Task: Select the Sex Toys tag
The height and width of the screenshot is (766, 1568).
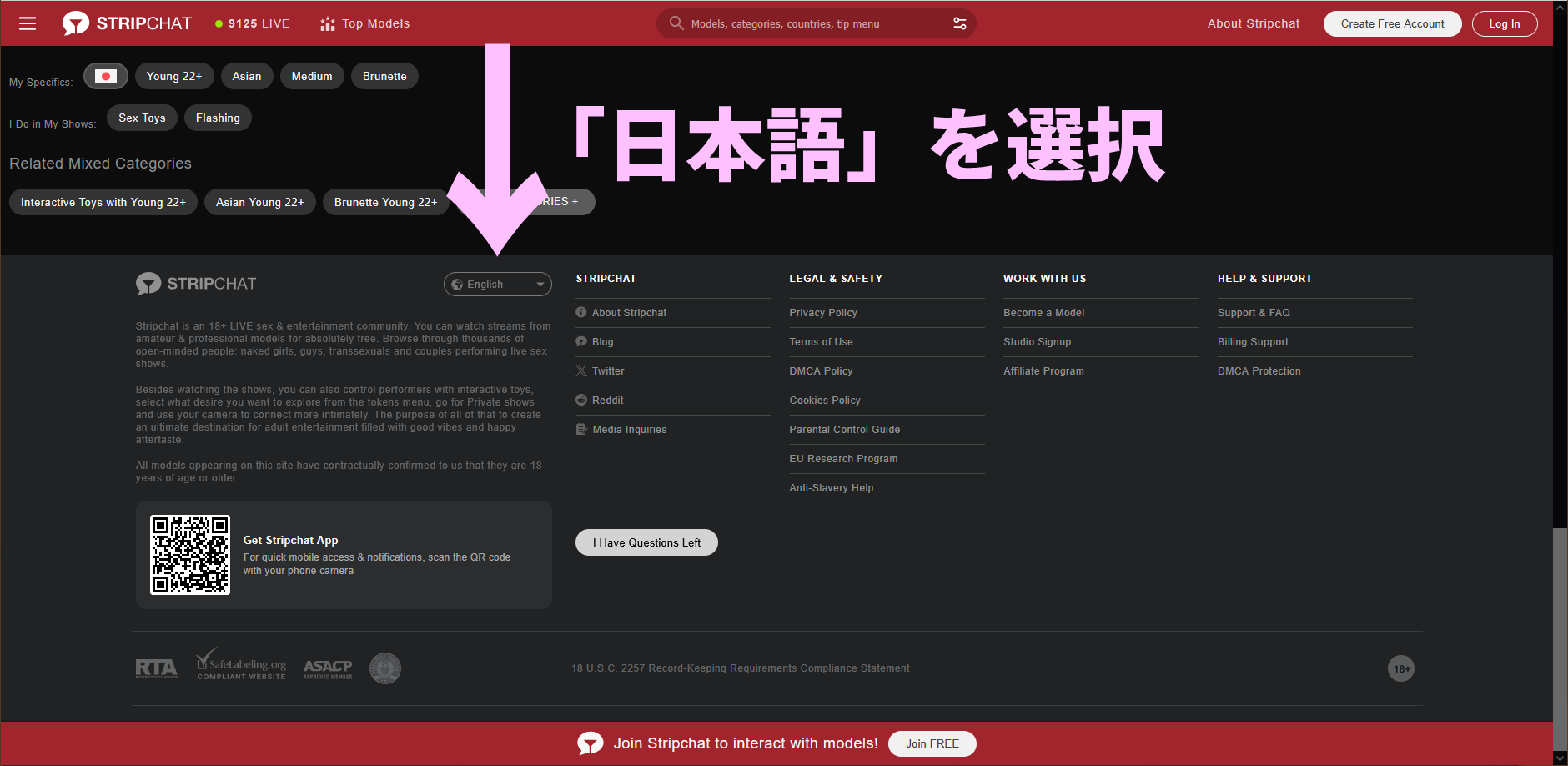Action: point(142,118)
